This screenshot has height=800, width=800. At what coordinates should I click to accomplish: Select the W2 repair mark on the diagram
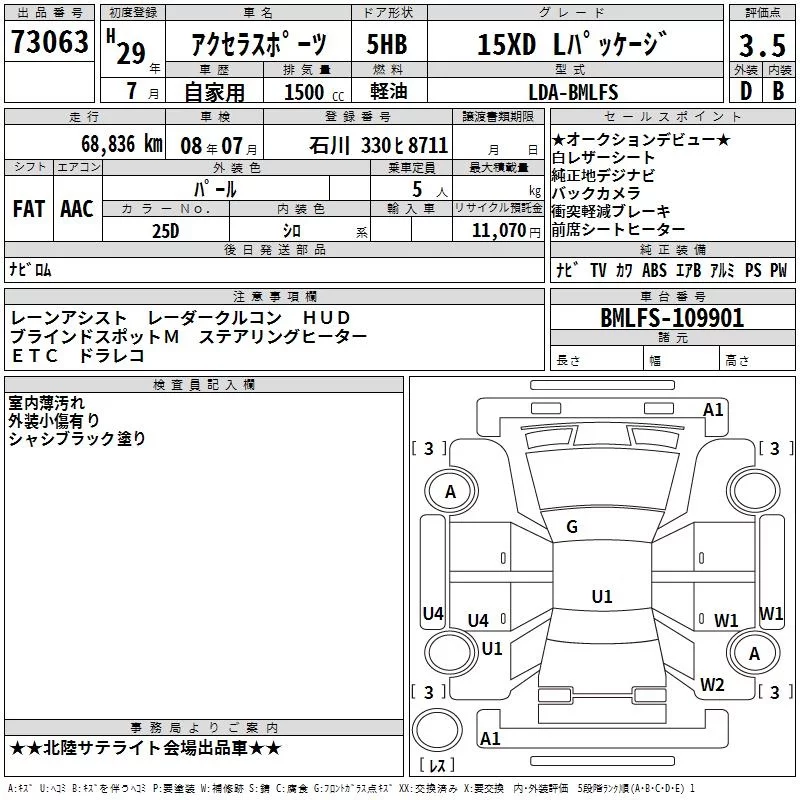[x=712, y=684]
